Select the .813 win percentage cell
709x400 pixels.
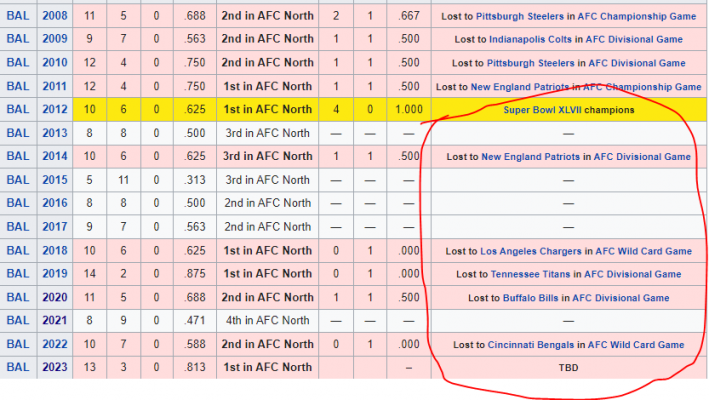tap(195, 367)
